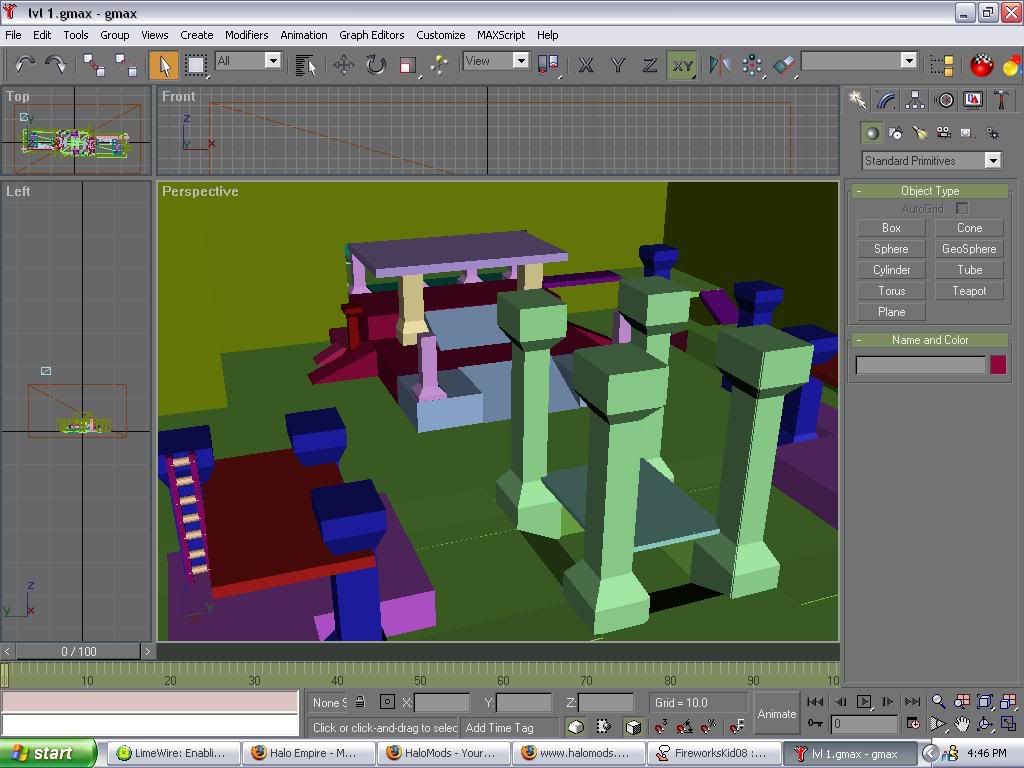The width and height of the screenshot is (1024, 768).
Task: Open the named selection sets dropdown
Action: point(859,61)
